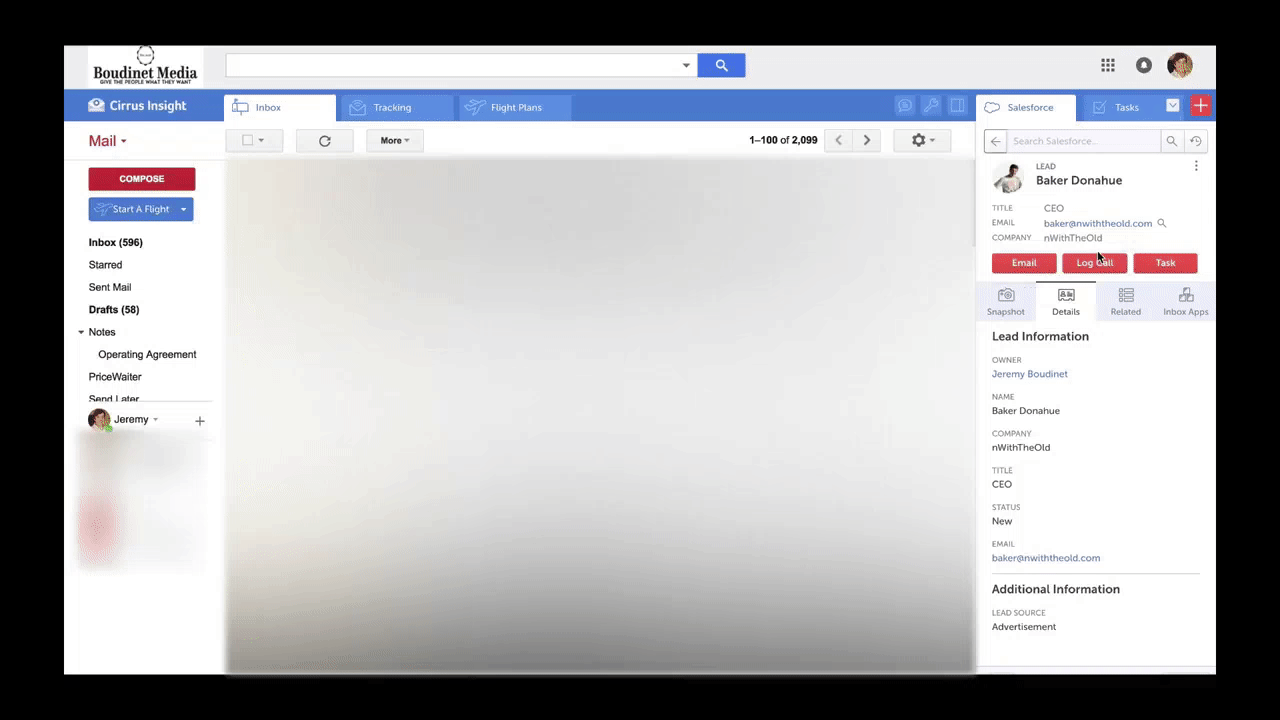The height and width of the screenshot is (720, 1280).
Task: Open the Operating Agreement label
Action: pyautogui.click(x=147, y=354)
